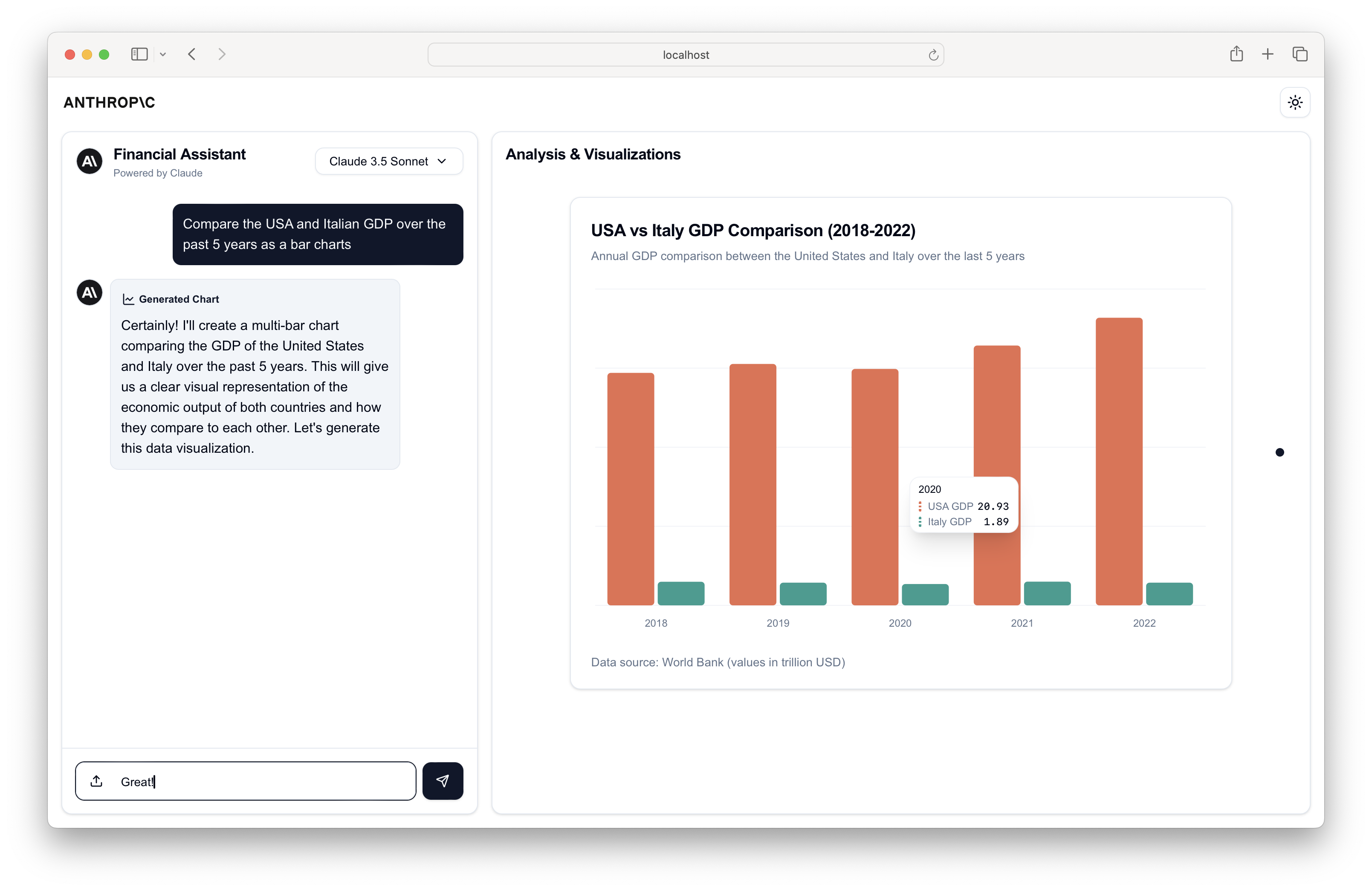1372x891 pixels.
Task: Toggle the light/dark theme sun button
Action: coord(1295,103)
